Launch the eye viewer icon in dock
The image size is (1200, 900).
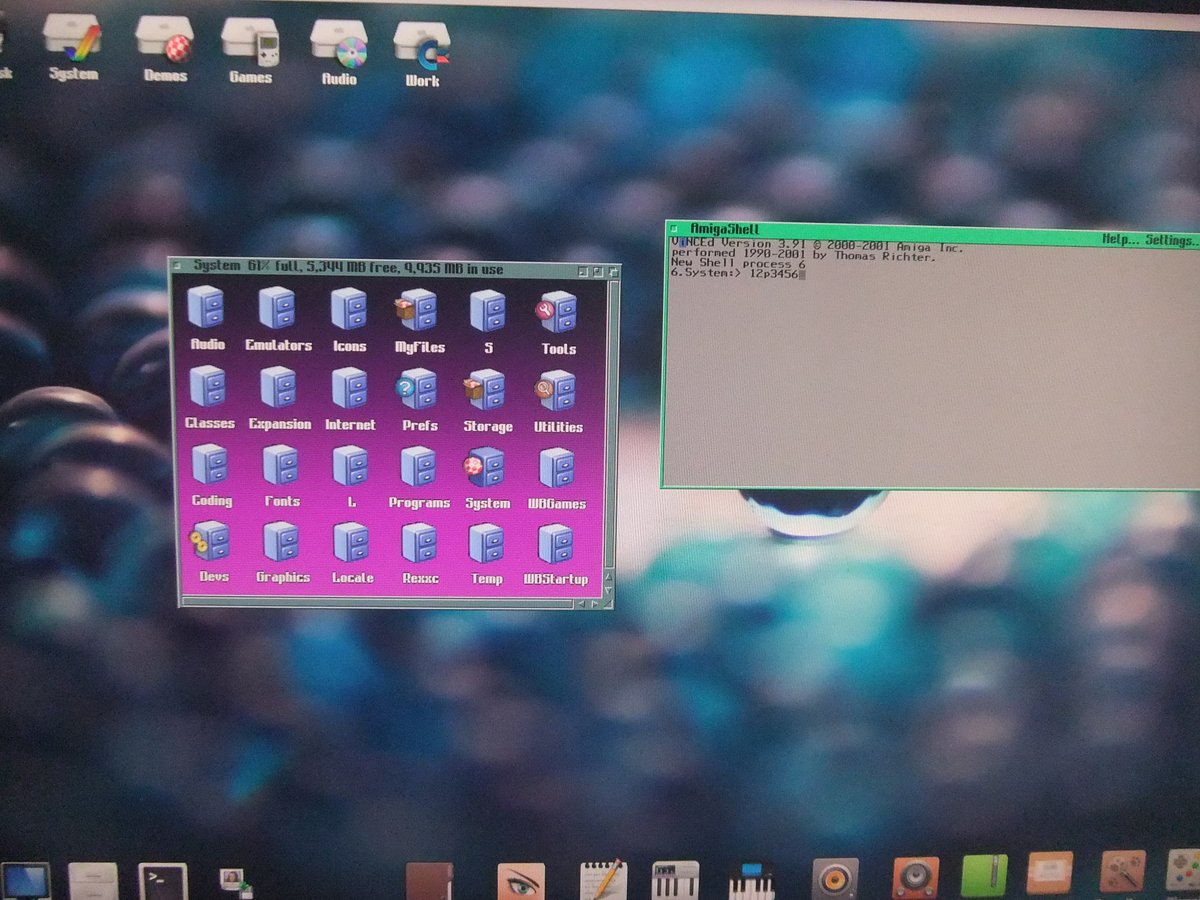coord(521,882)
